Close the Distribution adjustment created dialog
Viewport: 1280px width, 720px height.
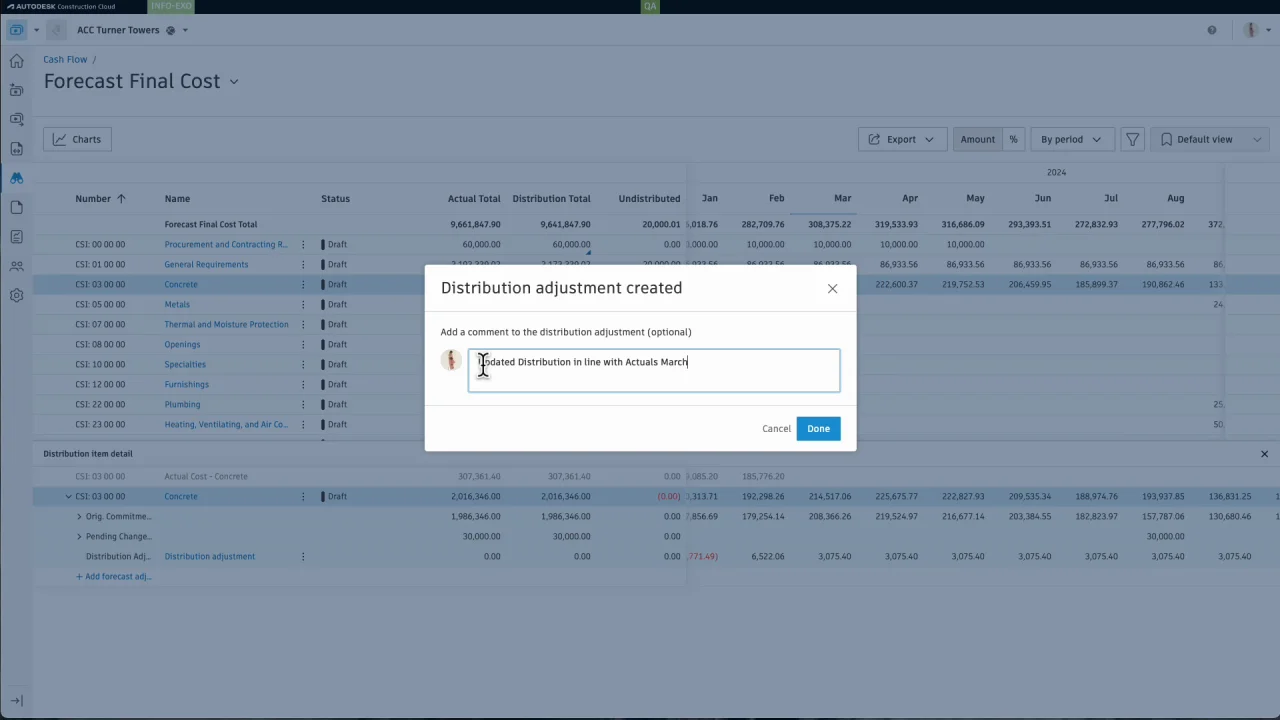pyautogui.click(x=832, y=288)
